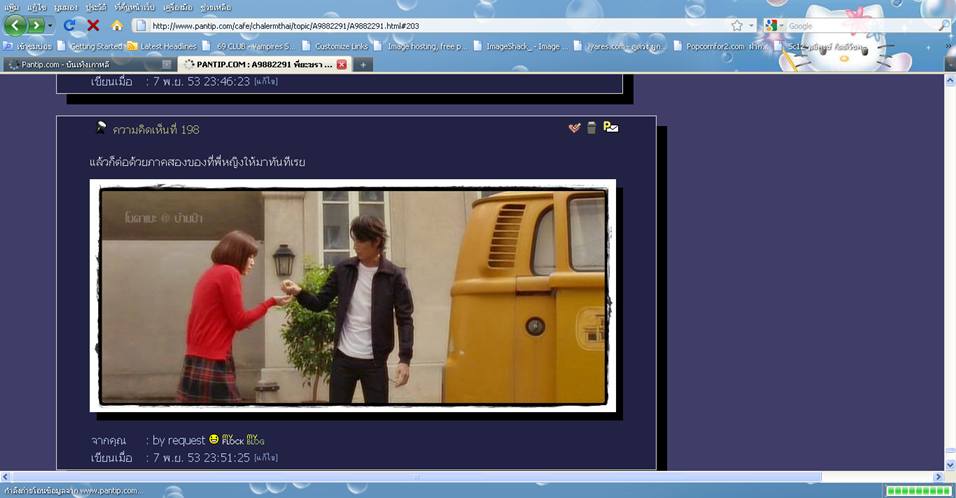Go back with the green back arrow

[x=15, y=26]
